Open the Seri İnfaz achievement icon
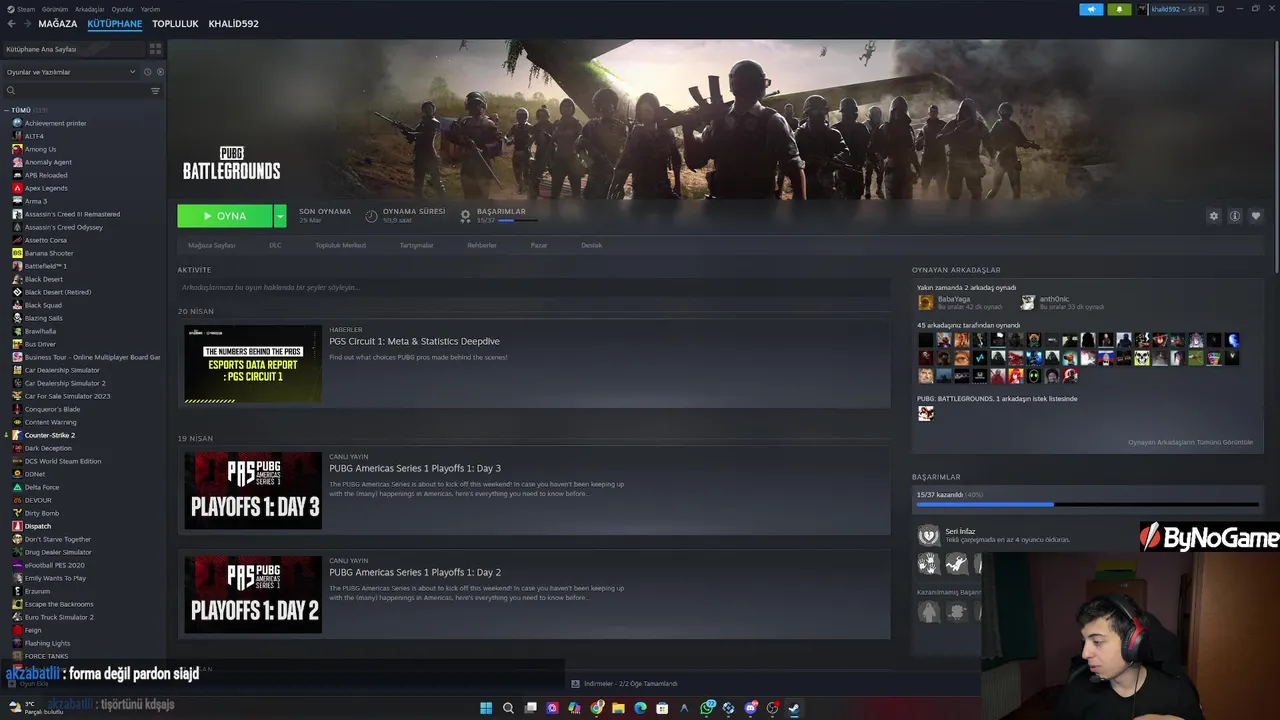 929,535
